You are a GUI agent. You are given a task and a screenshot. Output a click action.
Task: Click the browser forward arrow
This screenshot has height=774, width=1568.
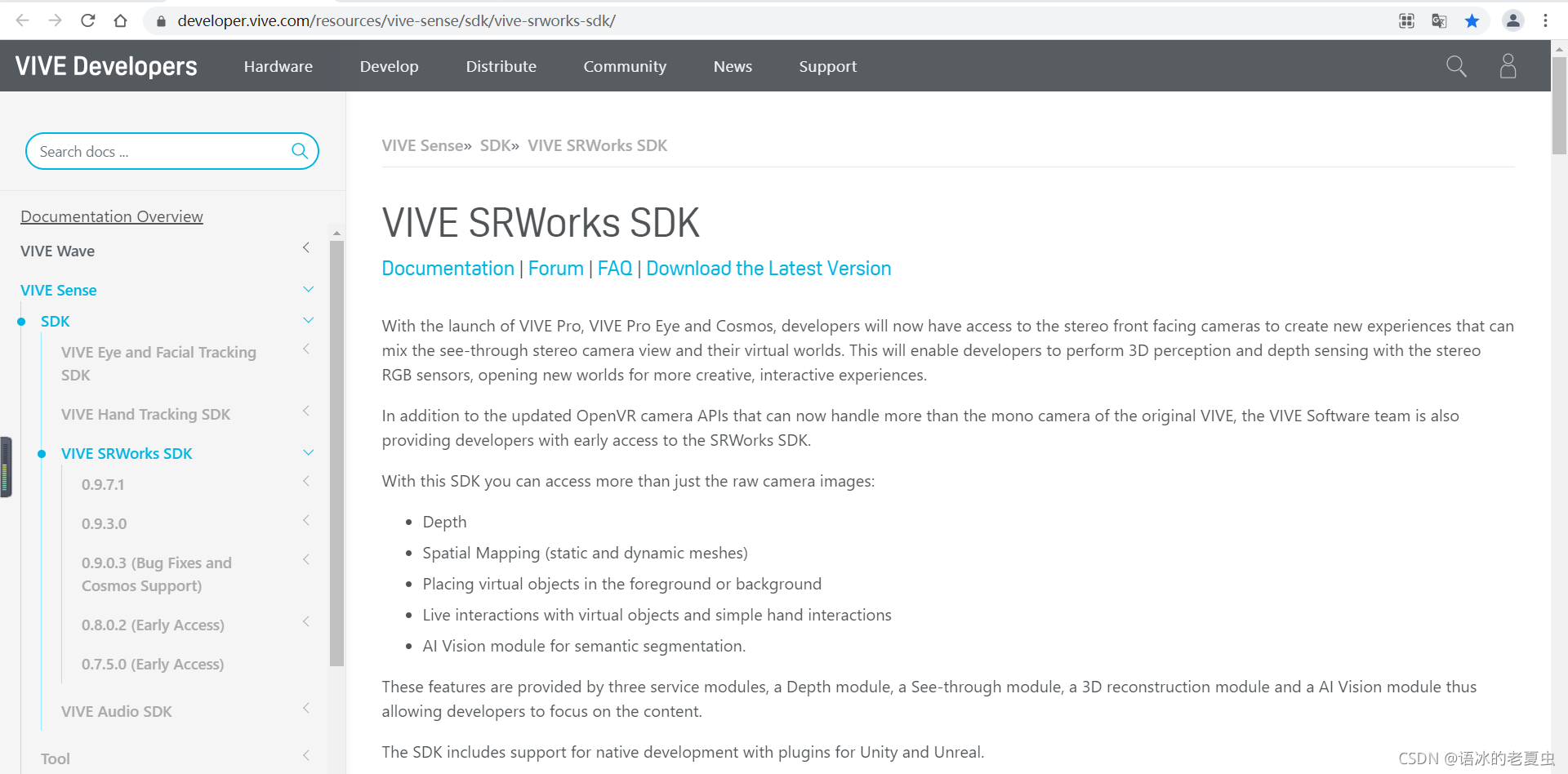point(56,20)
